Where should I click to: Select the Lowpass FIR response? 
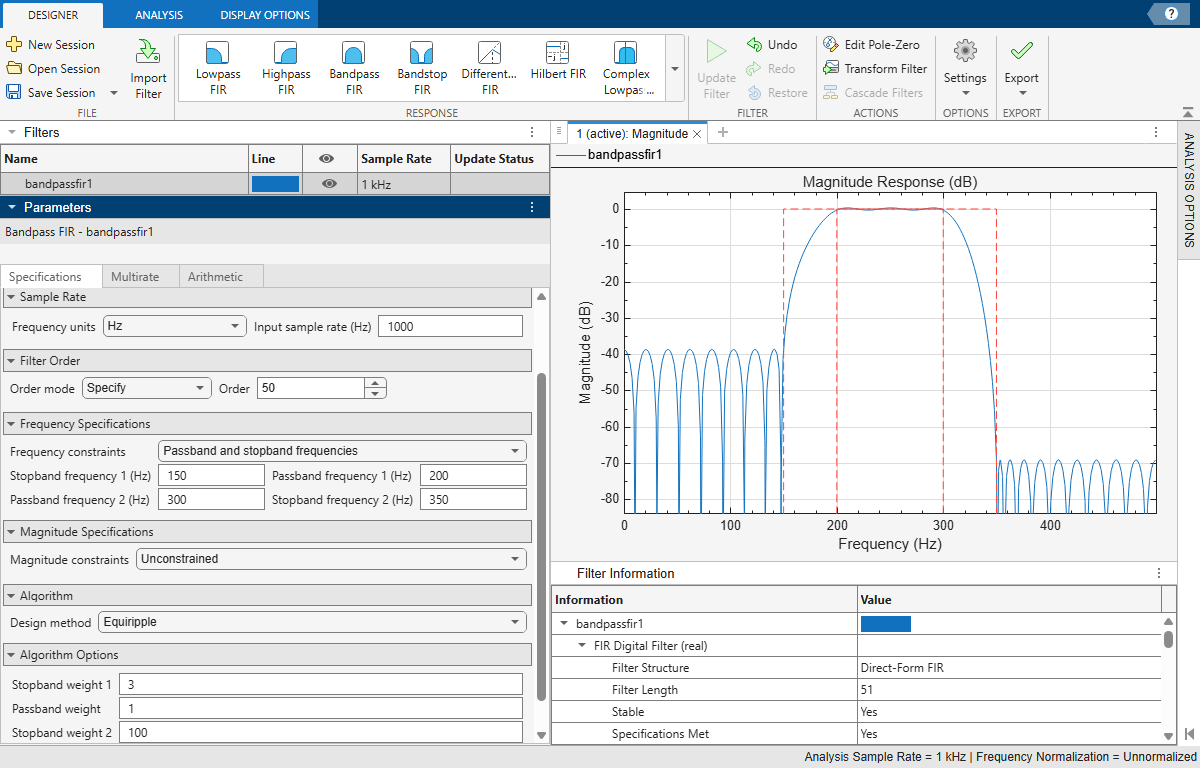click(218, 68)
